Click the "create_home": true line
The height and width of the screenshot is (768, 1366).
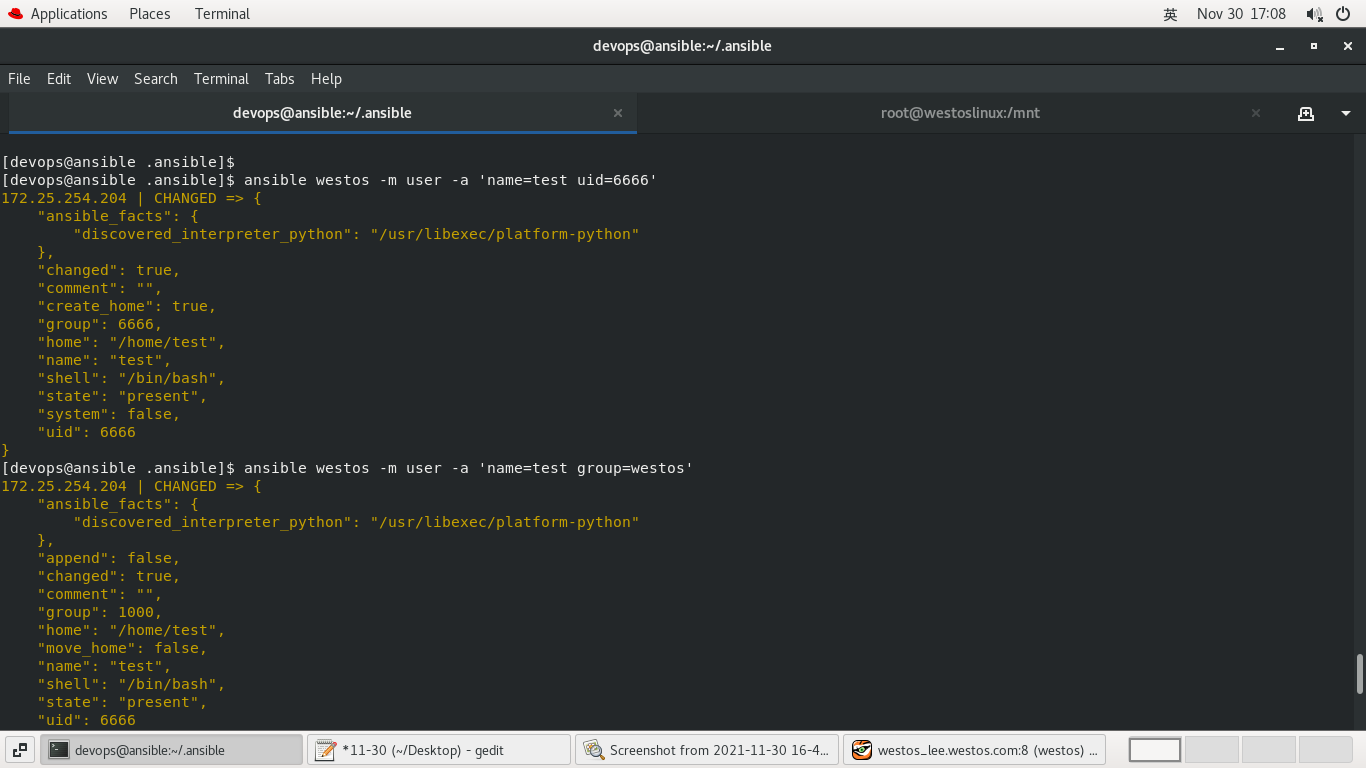[127, 306]
